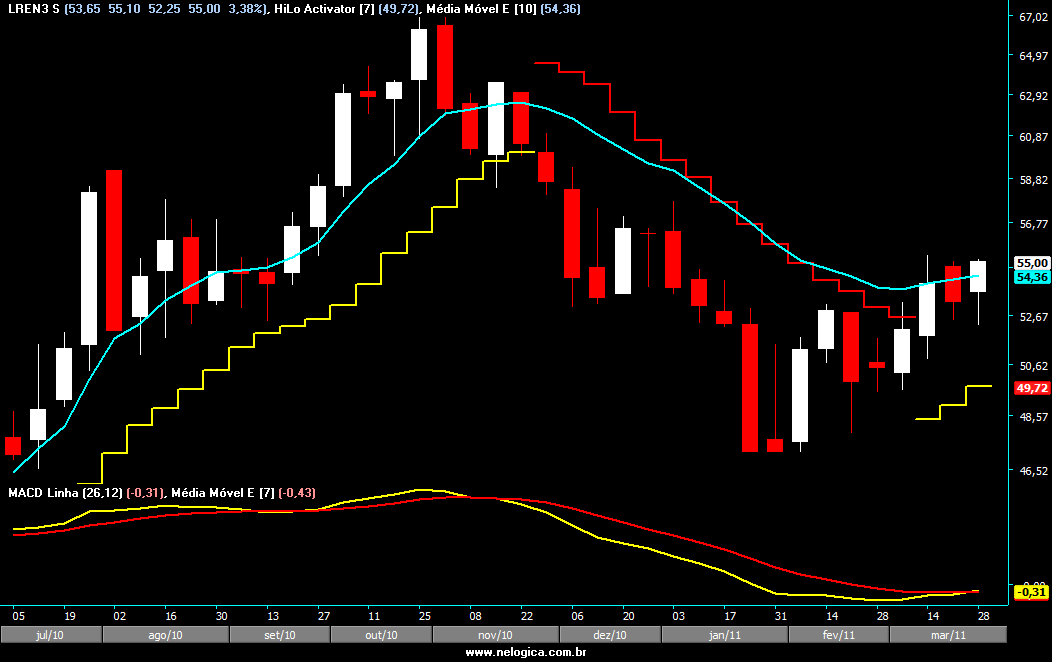1052x662 pixels.
Task: Click the 52,67 price axis label
Action: [1033, 317]
